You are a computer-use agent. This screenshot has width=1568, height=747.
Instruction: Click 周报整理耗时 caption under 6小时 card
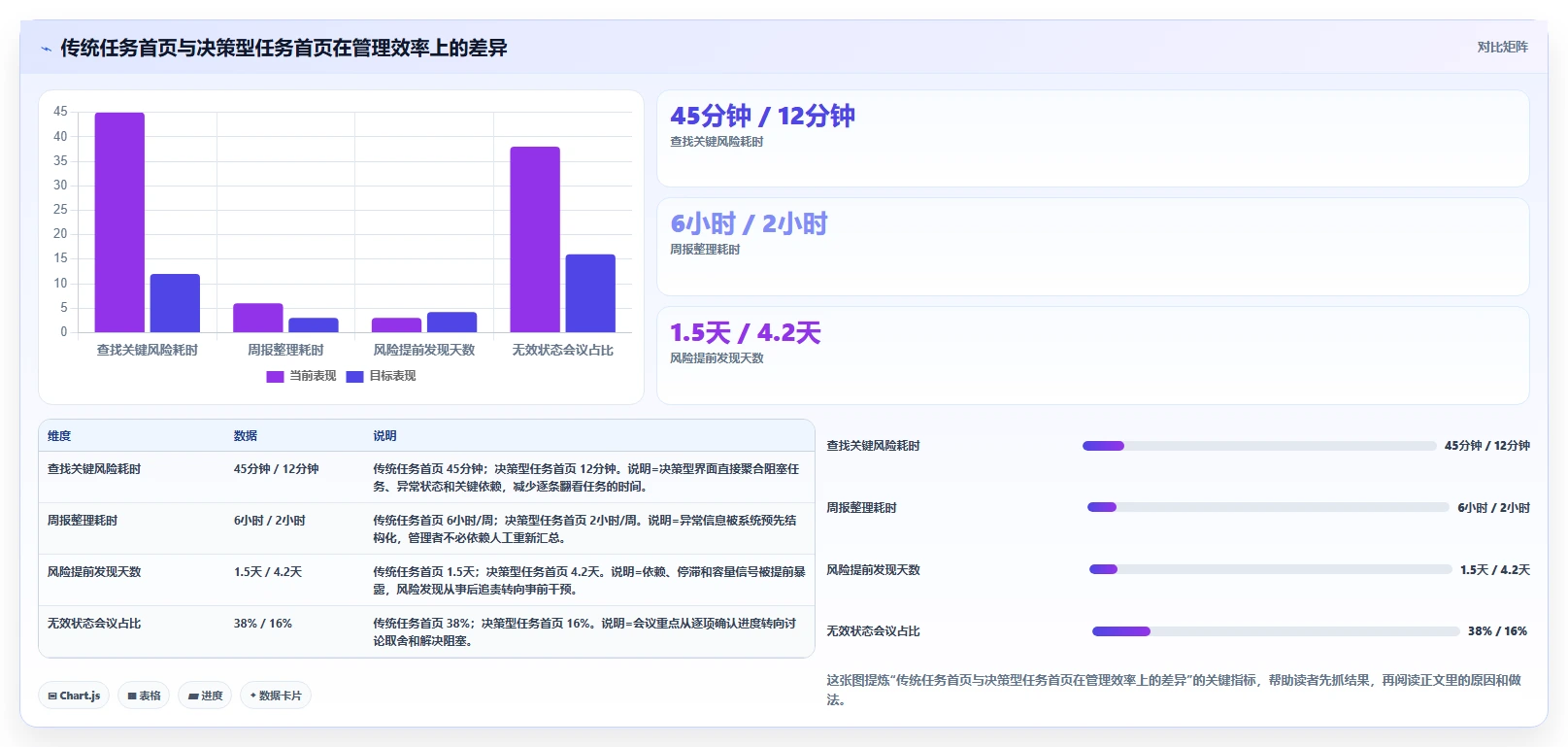pos(705,250)
